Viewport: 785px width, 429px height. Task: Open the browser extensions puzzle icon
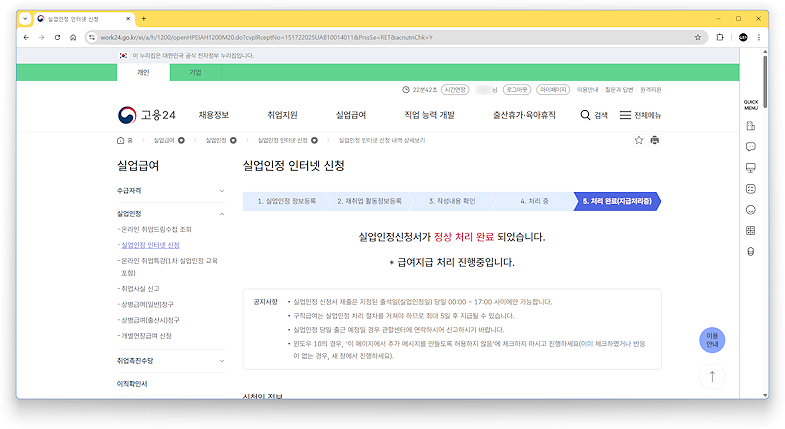[x=720, y=38]
